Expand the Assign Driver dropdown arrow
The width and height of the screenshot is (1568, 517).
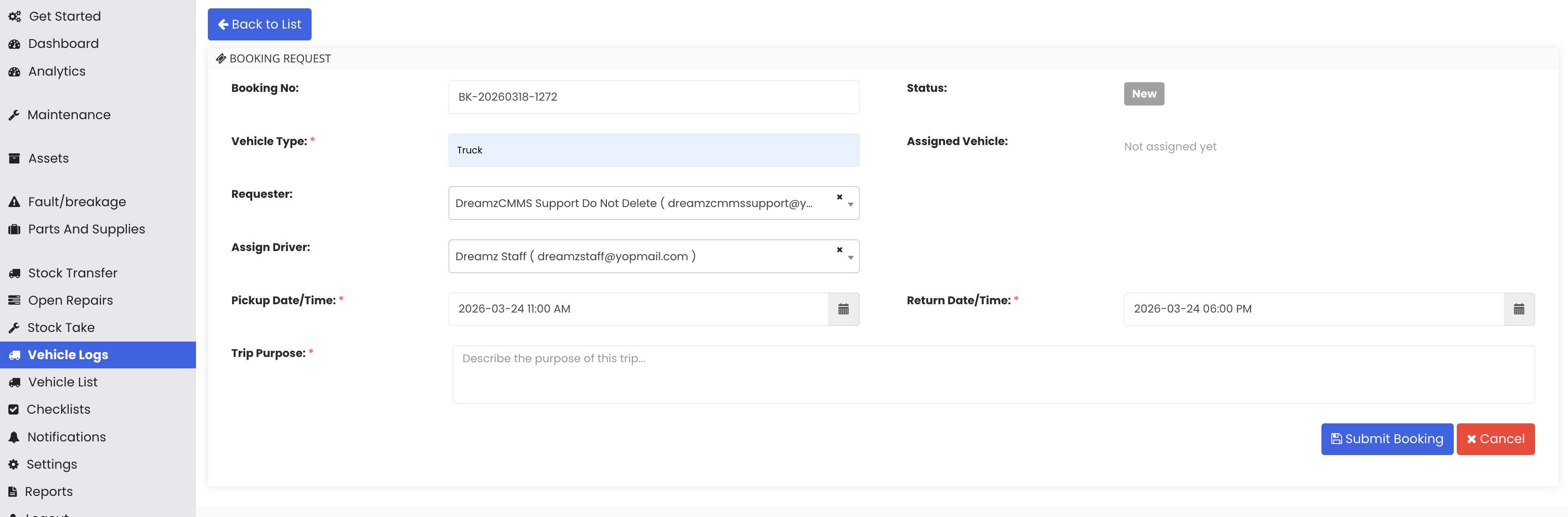850,258
